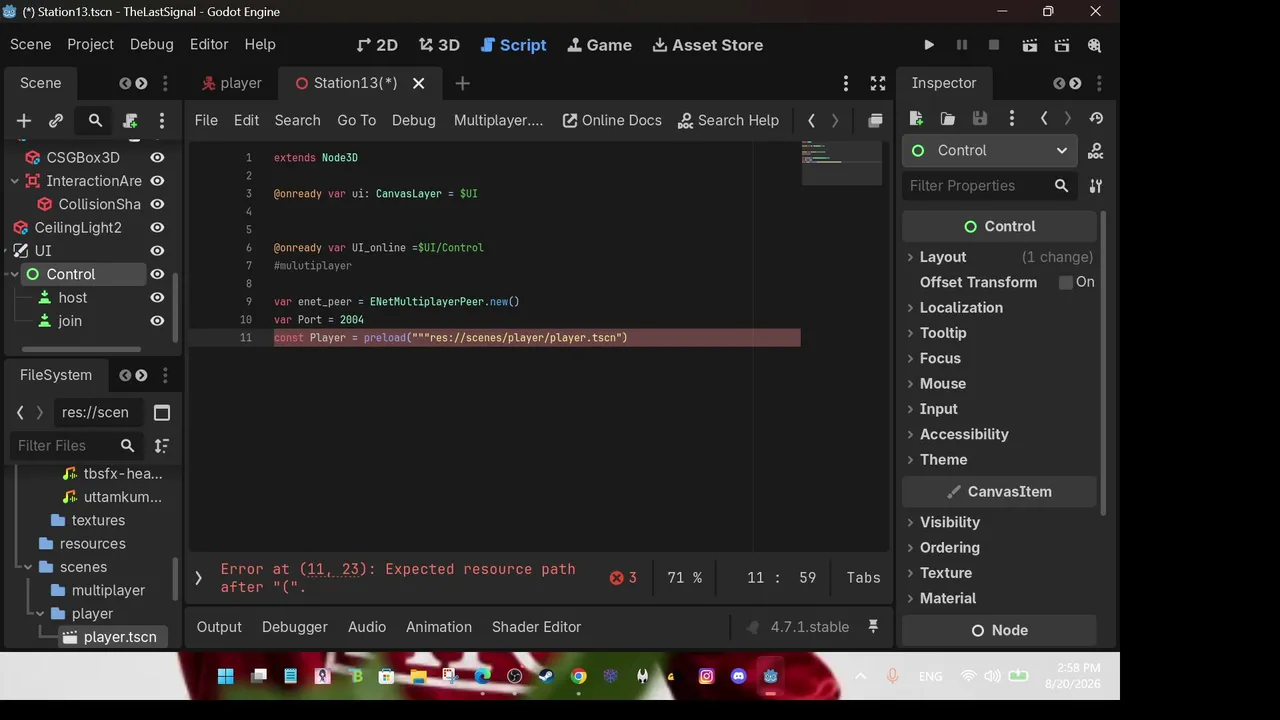Open the Inspector property tools settings icon
The height and width of the screenshot is (720, 1280).
pyautogui.click(x=1096, y=186)
